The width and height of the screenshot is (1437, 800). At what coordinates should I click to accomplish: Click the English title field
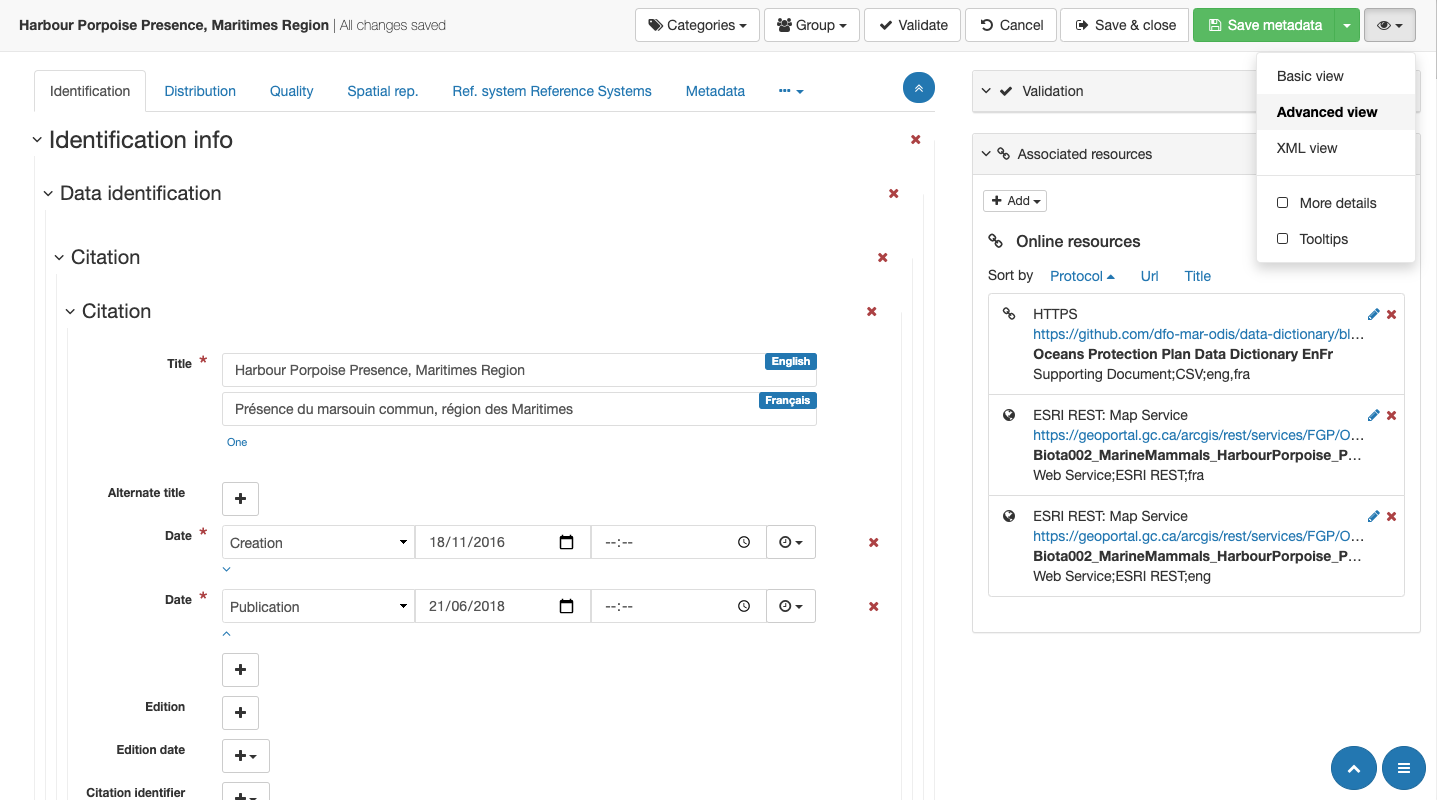click(519, 370)
